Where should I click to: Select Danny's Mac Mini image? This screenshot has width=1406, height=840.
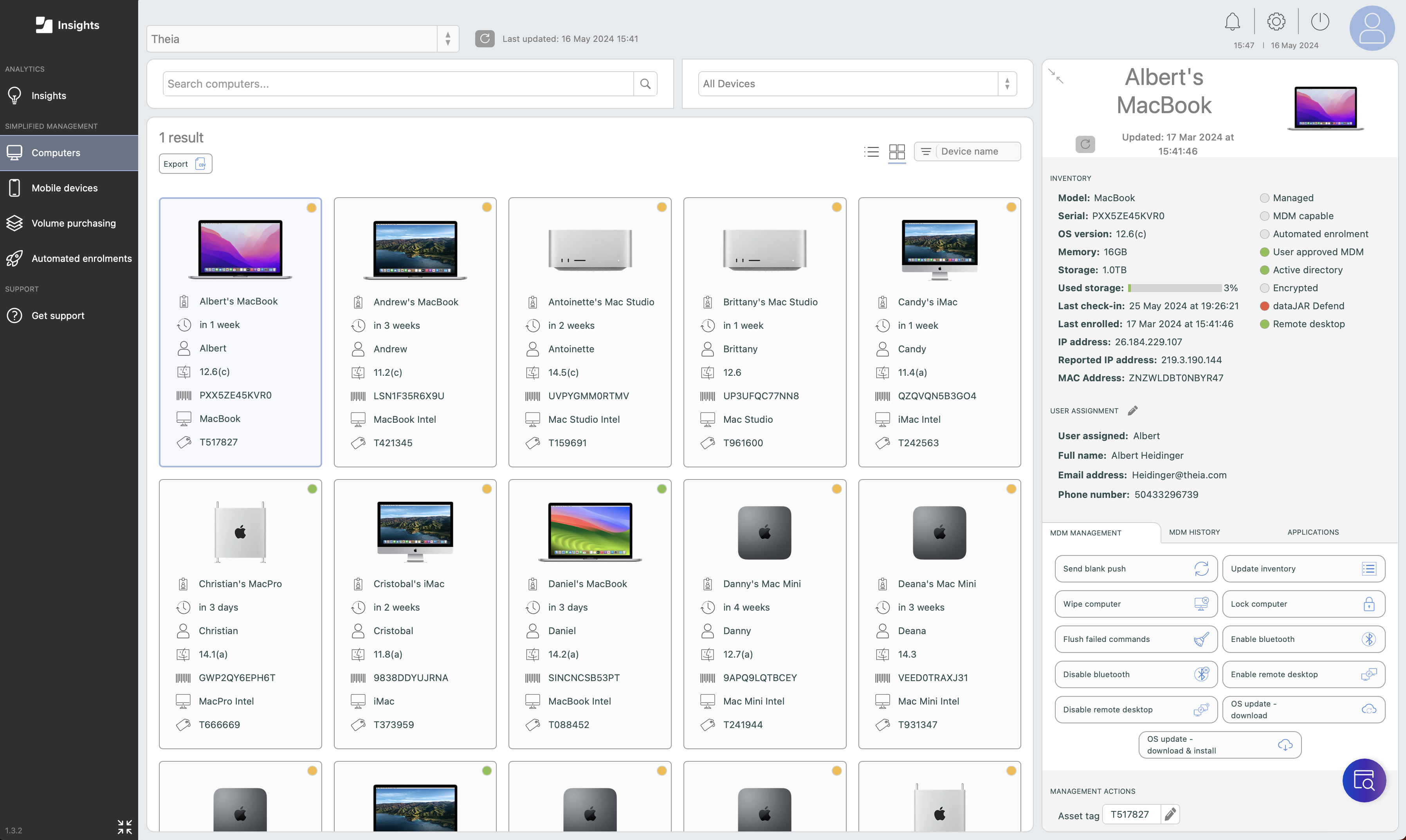(x=764, y=533)
